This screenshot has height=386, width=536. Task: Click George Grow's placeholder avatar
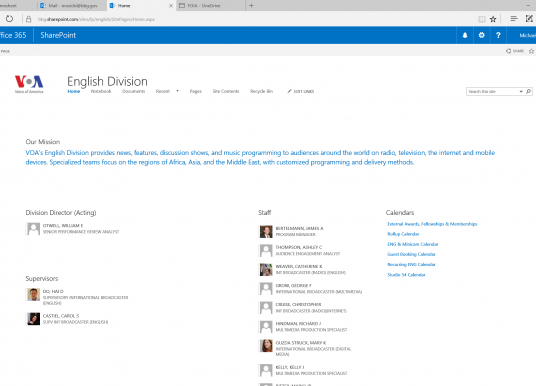(x=266, y=289)
